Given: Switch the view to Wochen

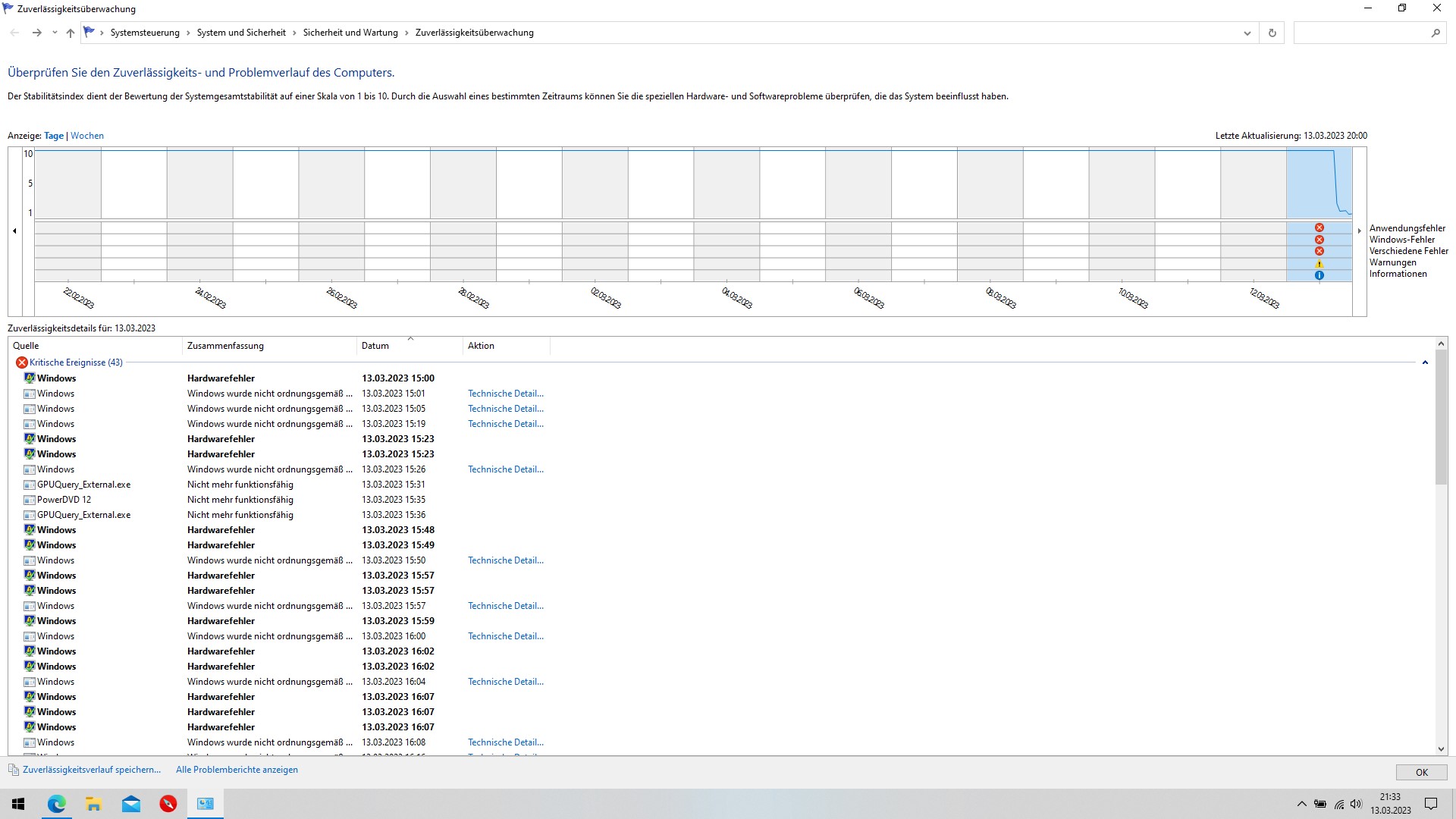Looking at the screenshot, I should (87, 136).
